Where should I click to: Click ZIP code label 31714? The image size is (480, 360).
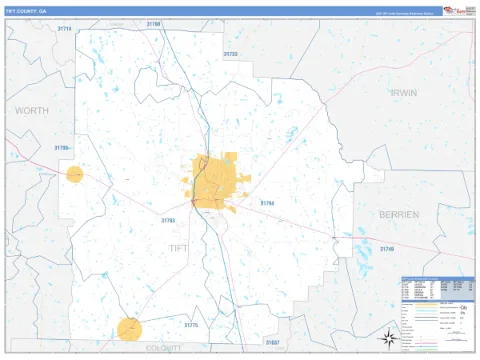64,29
